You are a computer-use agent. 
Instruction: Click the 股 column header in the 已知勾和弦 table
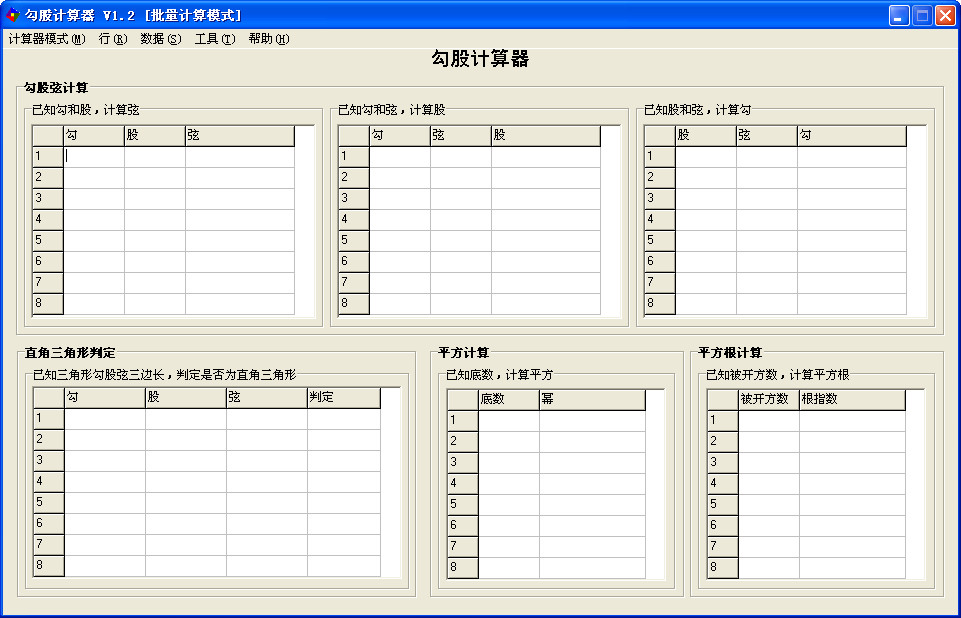pyautogui.click(x=545, y=135)
